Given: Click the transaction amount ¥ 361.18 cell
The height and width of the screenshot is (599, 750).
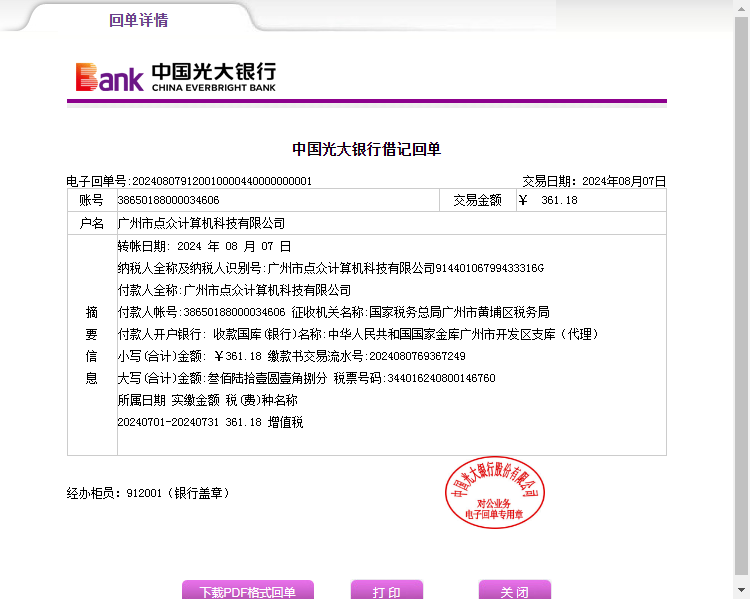Looking at the screenshot, I should (x=591, y=200).
